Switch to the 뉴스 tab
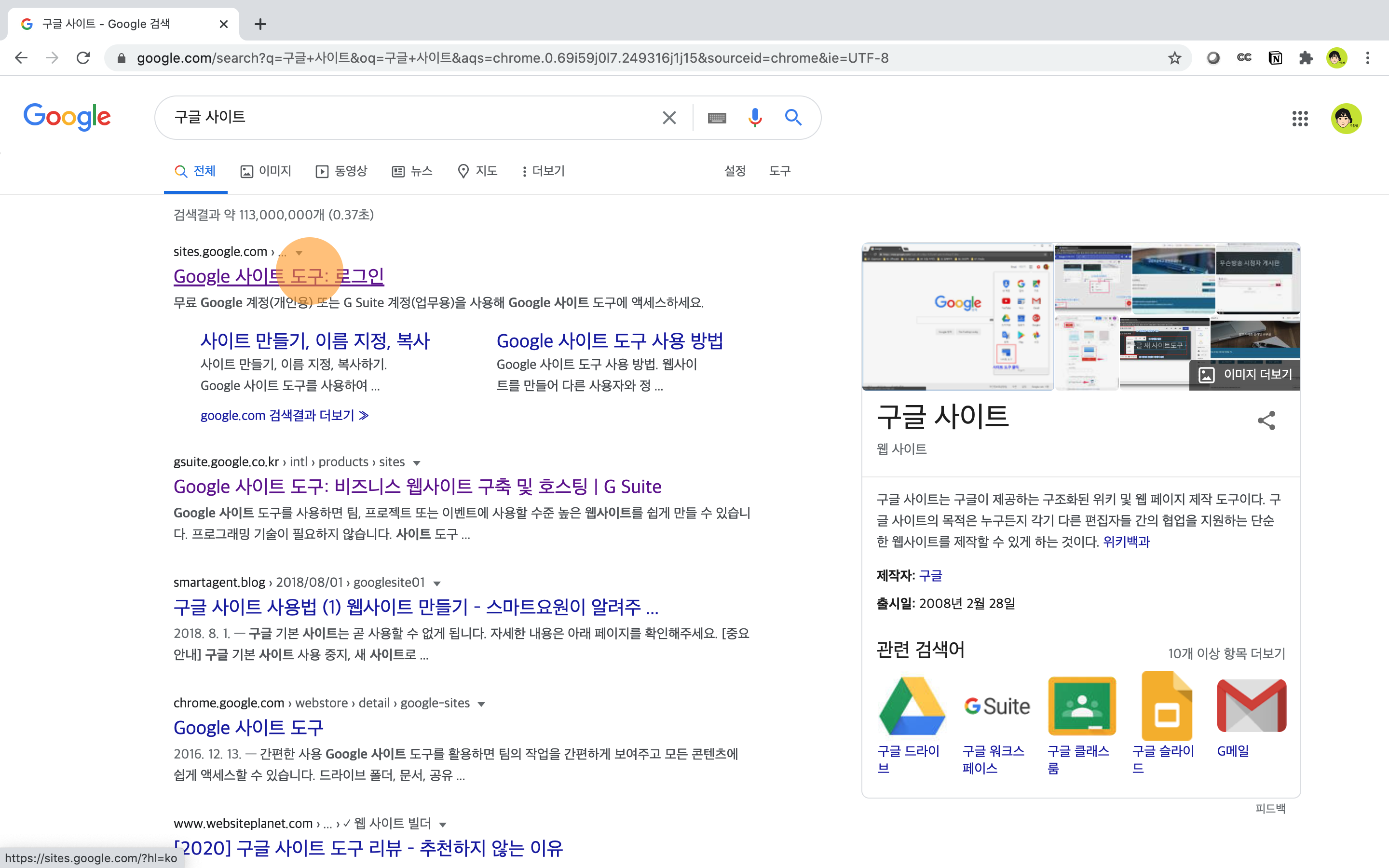The height and width of the screenshot is (868, 1389). click(x=412, y=171)
